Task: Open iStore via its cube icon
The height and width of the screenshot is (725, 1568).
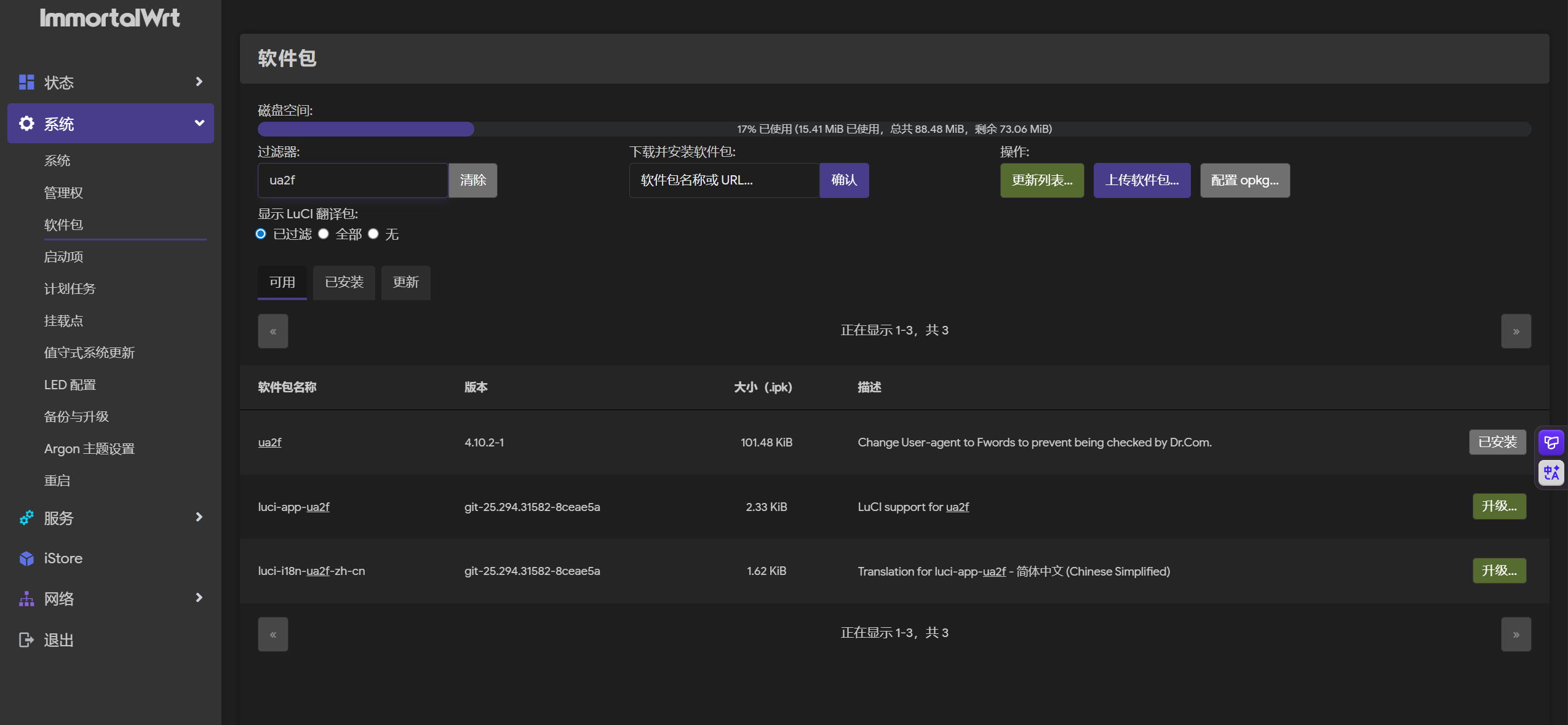Action: pos(26,558)
